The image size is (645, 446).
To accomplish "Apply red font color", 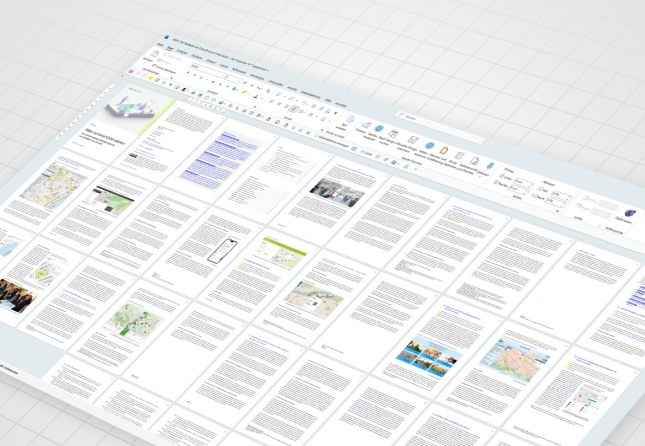I will [255, 97].
